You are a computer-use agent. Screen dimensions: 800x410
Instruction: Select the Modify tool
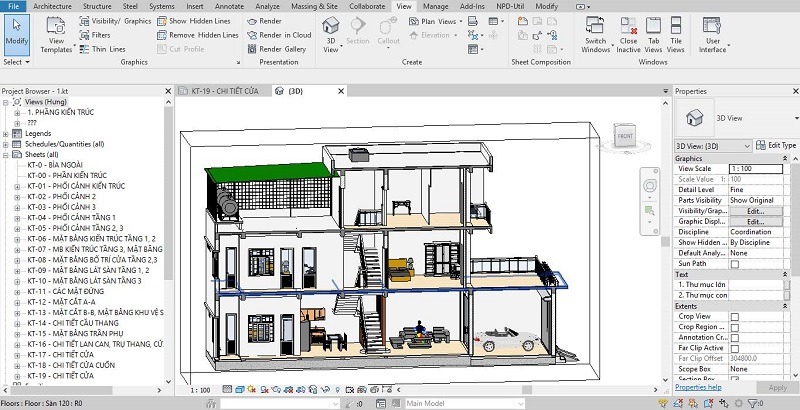coord(17,34)
